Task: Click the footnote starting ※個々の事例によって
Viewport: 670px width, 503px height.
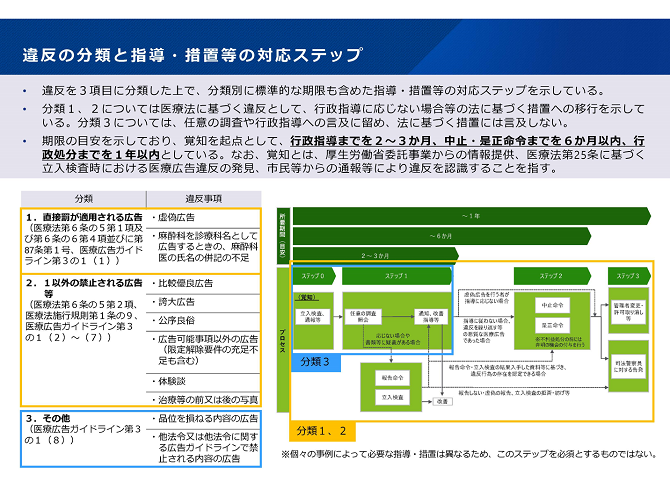Action: click(x=469, y=454)
